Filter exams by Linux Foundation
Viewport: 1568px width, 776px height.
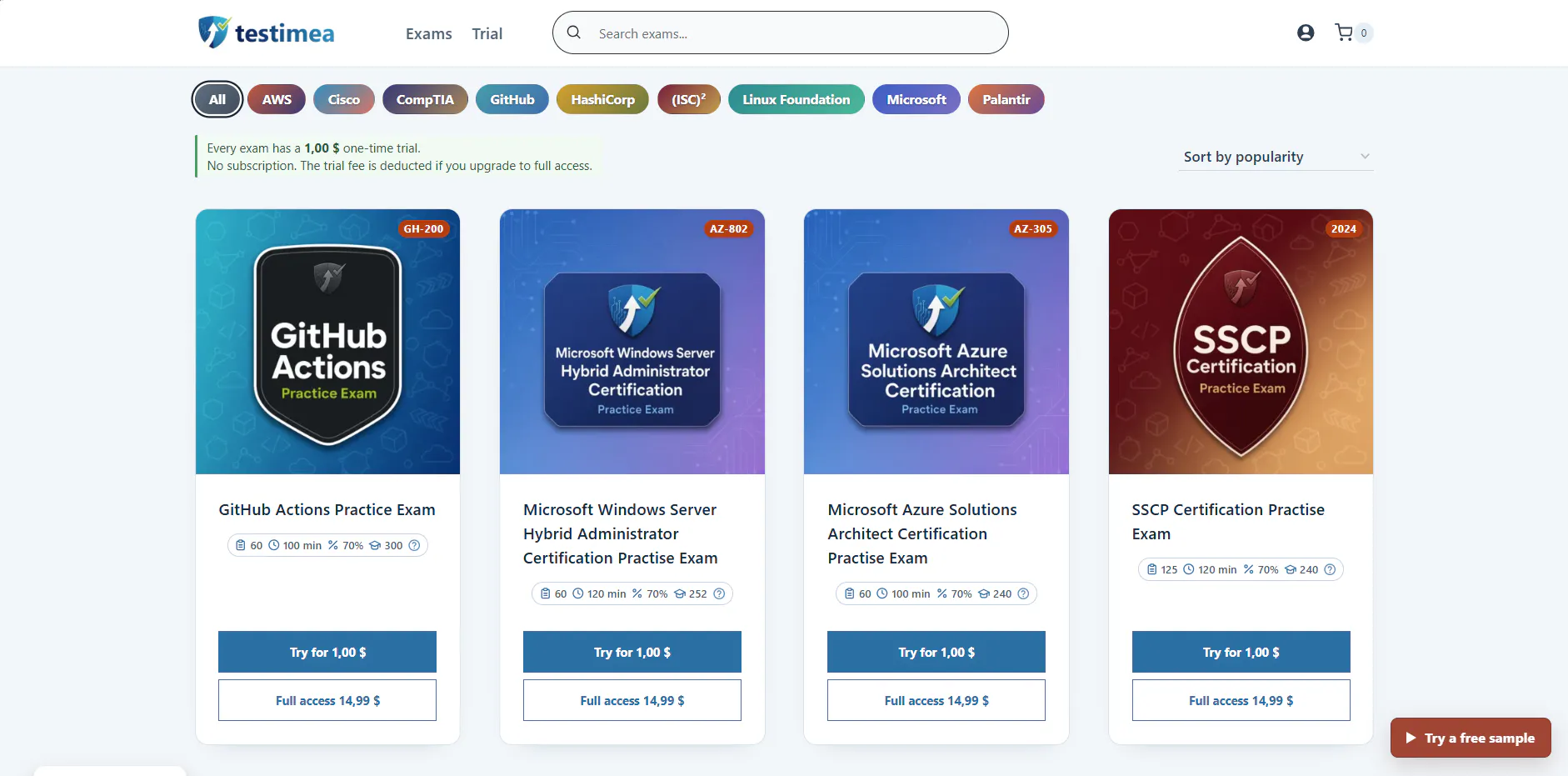[796, 99]
